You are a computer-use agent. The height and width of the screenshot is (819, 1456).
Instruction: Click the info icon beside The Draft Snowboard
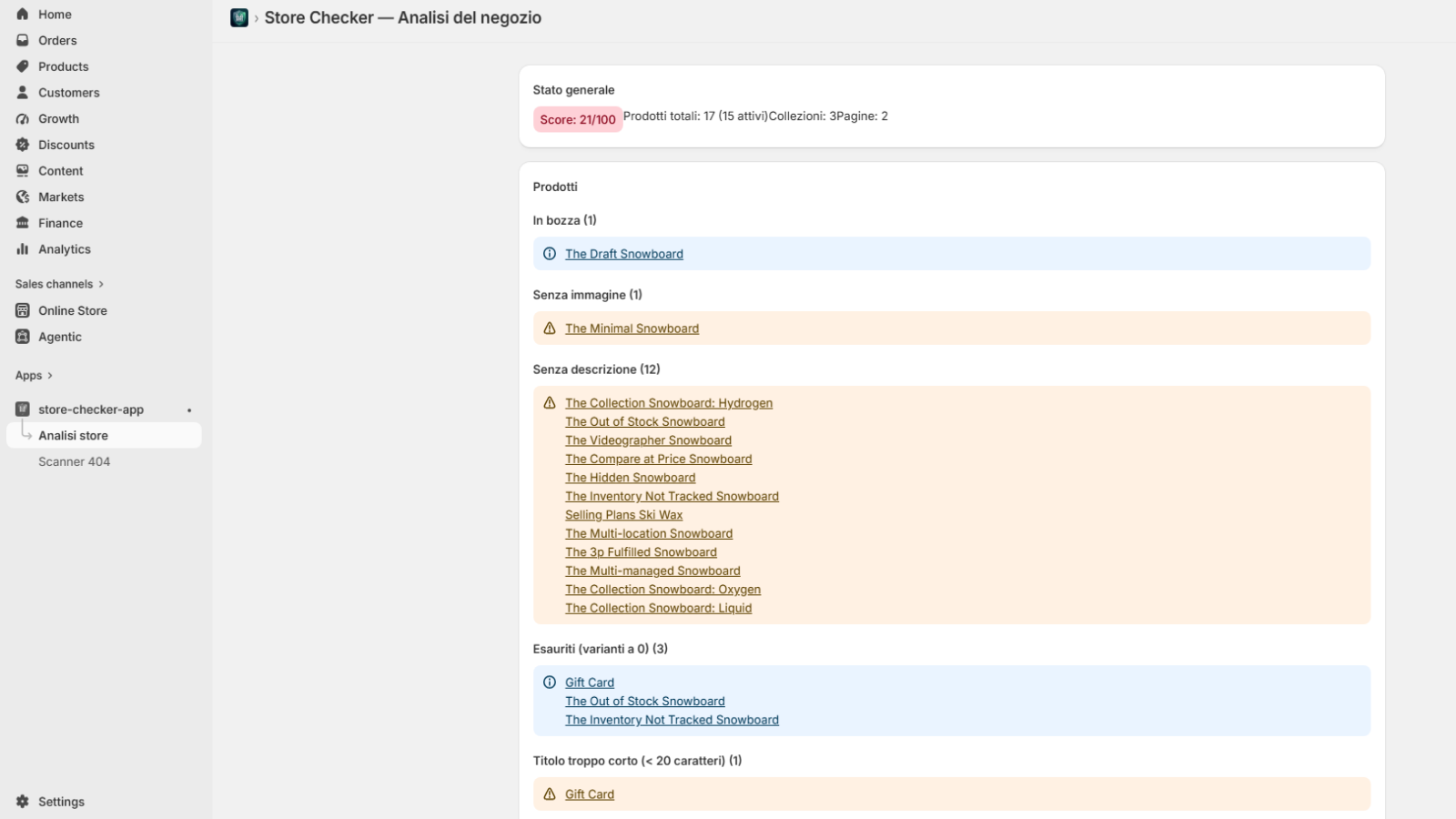point(550,254)
